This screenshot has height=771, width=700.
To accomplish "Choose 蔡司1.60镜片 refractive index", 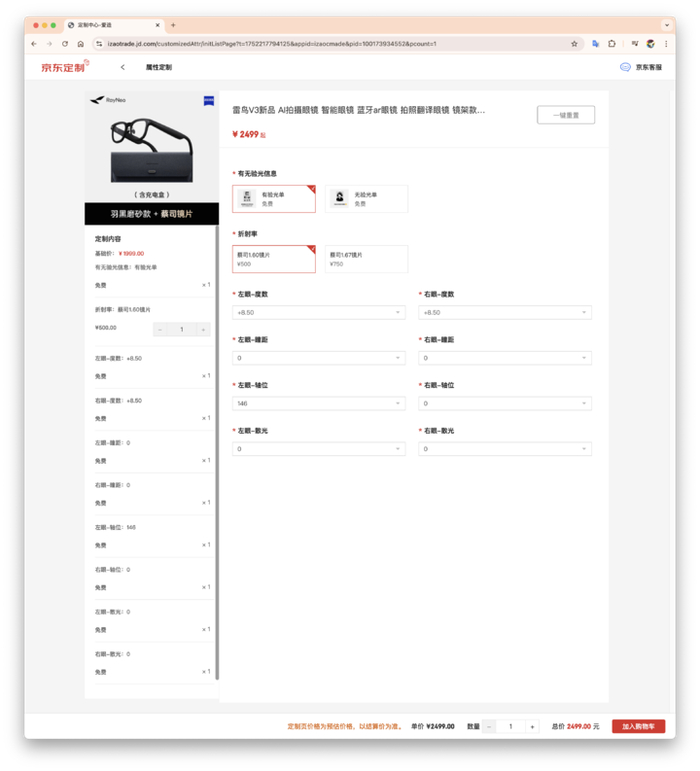I will [274, 259].
